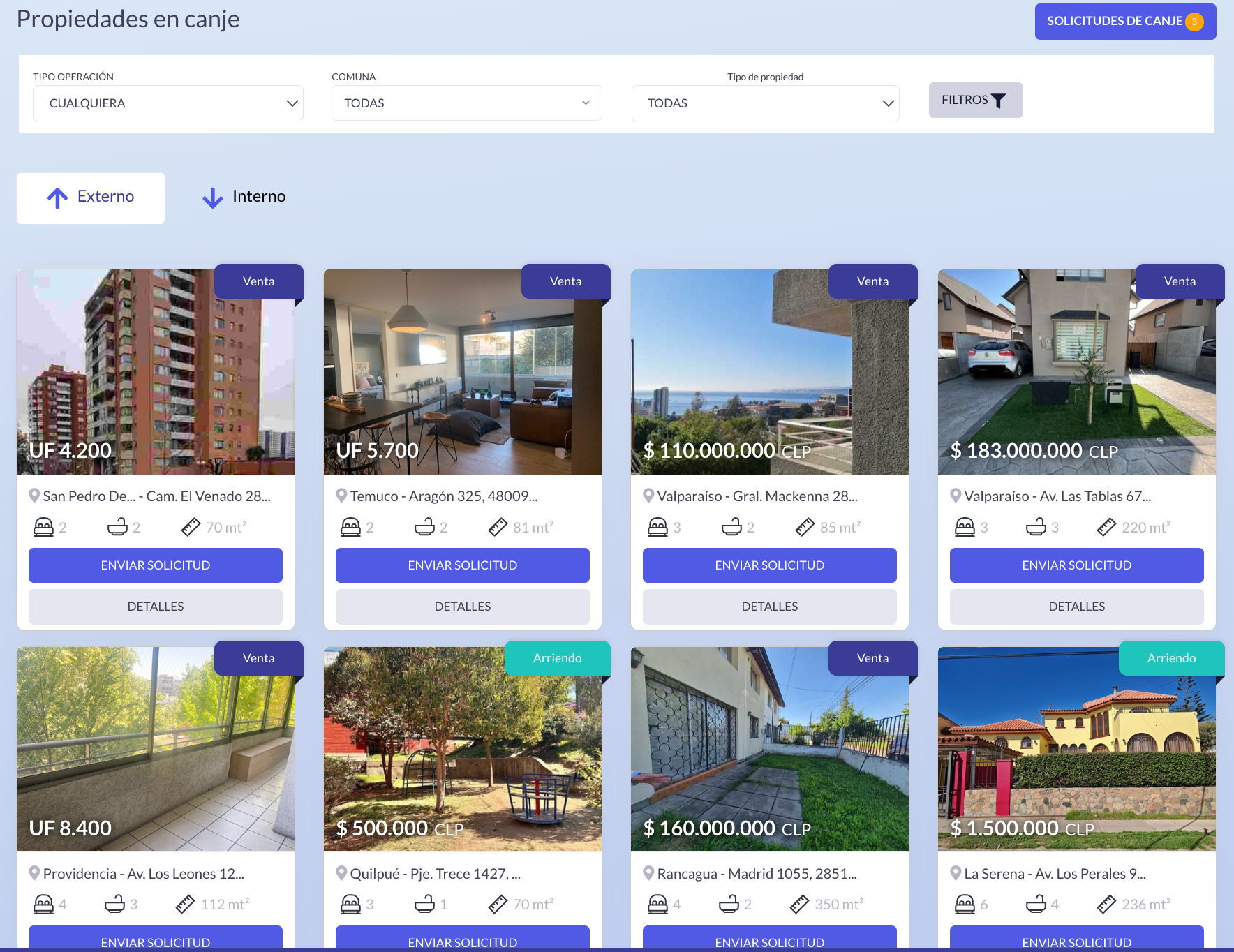Send request for Providencia Av. Los Leones
This screenshot has width=1234, height=952.
click(156, 937)
